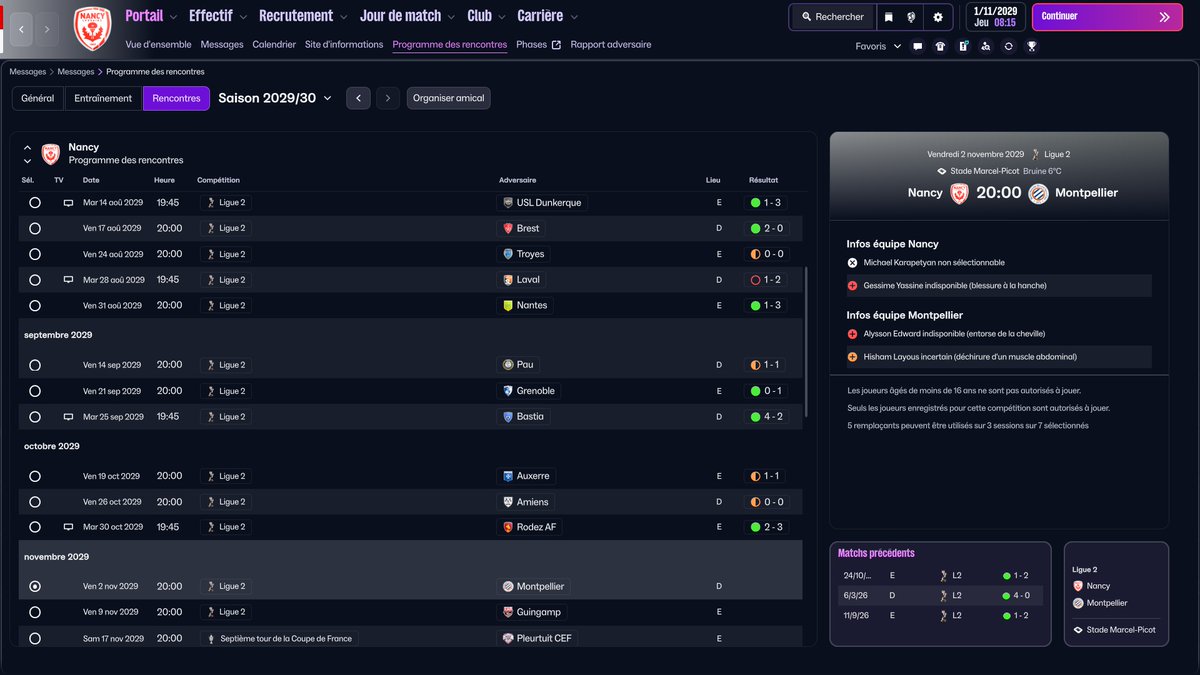Click the TV icon on Laval row

(x=68, y=280)
